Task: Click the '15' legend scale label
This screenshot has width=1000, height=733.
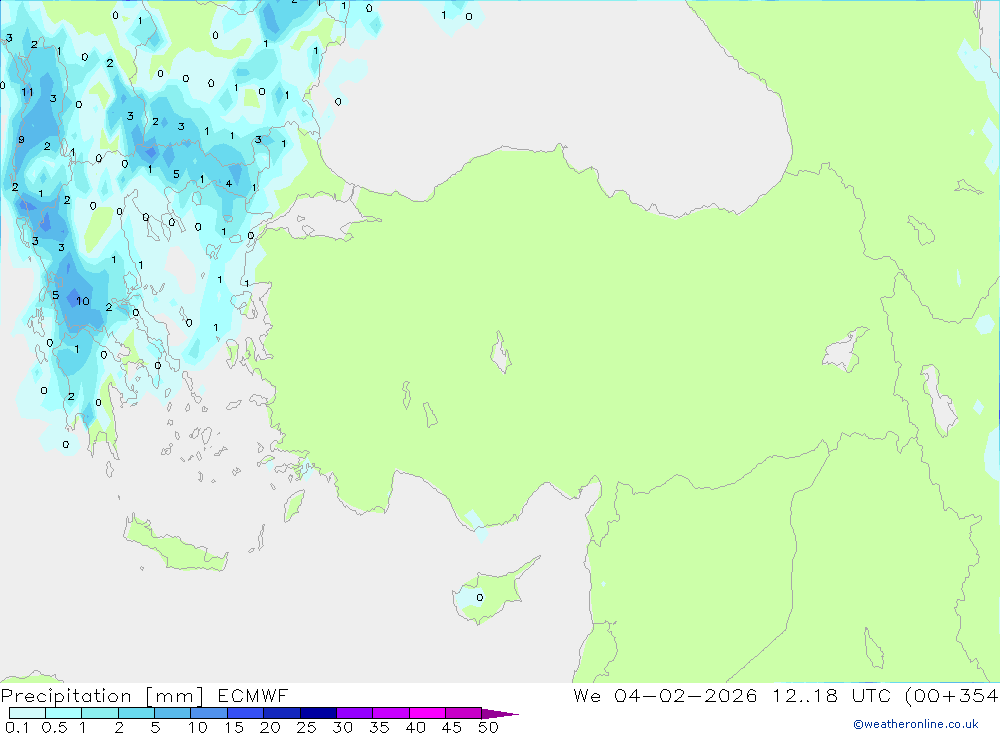Action: tap(233, 727)
